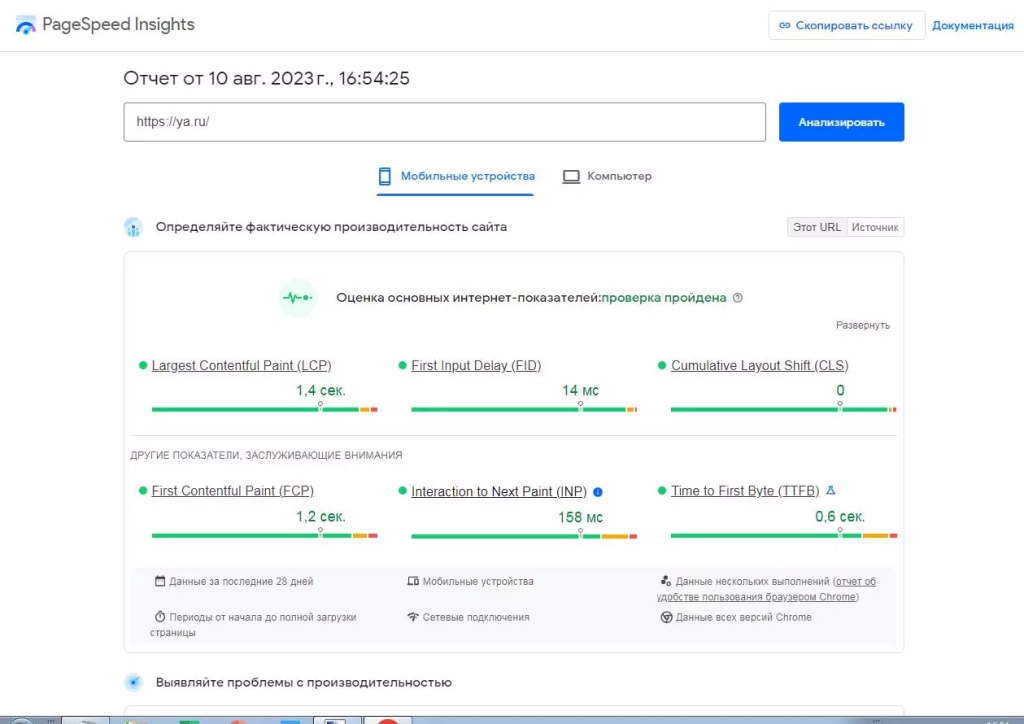Click the wifi icon beside Сетевые подключения
Screen dimensions: 1024x724
pos(413,617)
